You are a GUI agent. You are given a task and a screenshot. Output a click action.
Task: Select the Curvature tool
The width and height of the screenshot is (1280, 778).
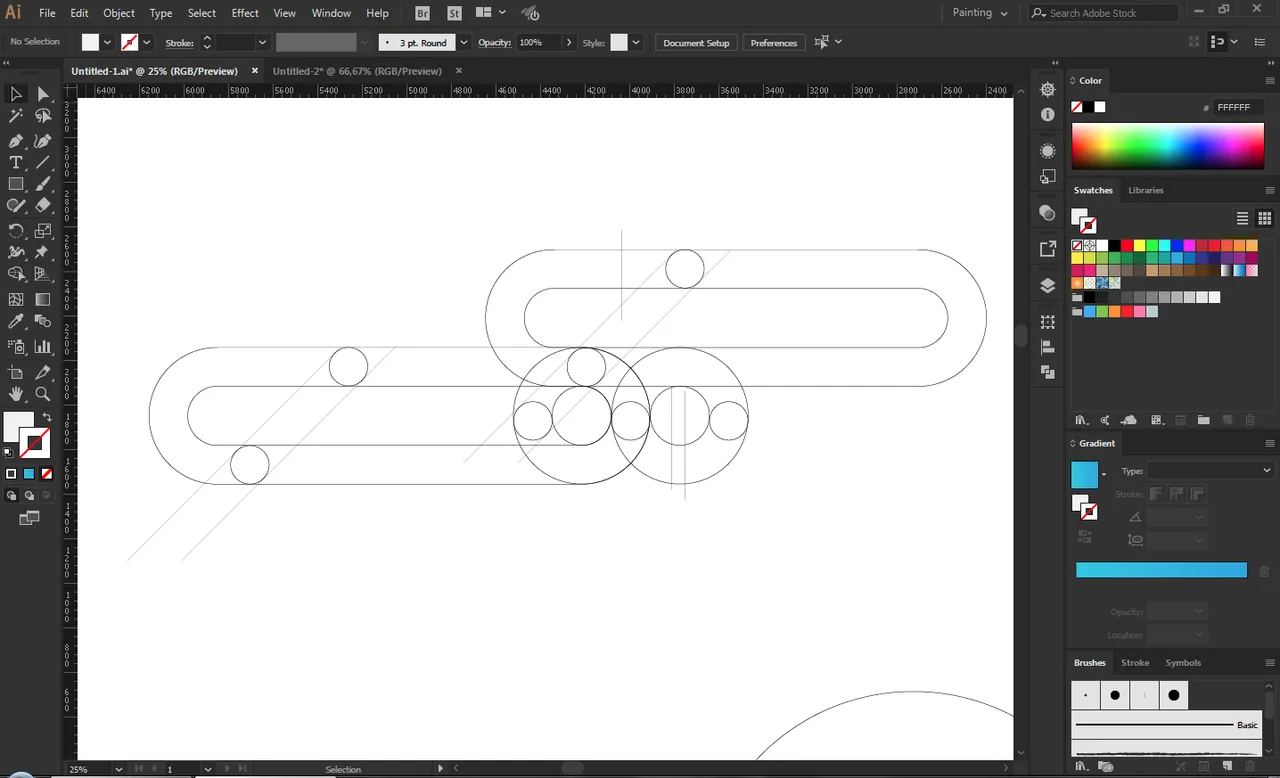tap(43, 141)
